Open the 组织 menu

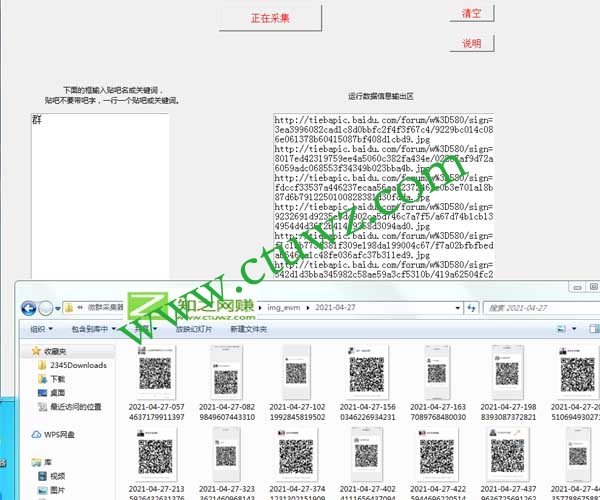coord(41,329)
